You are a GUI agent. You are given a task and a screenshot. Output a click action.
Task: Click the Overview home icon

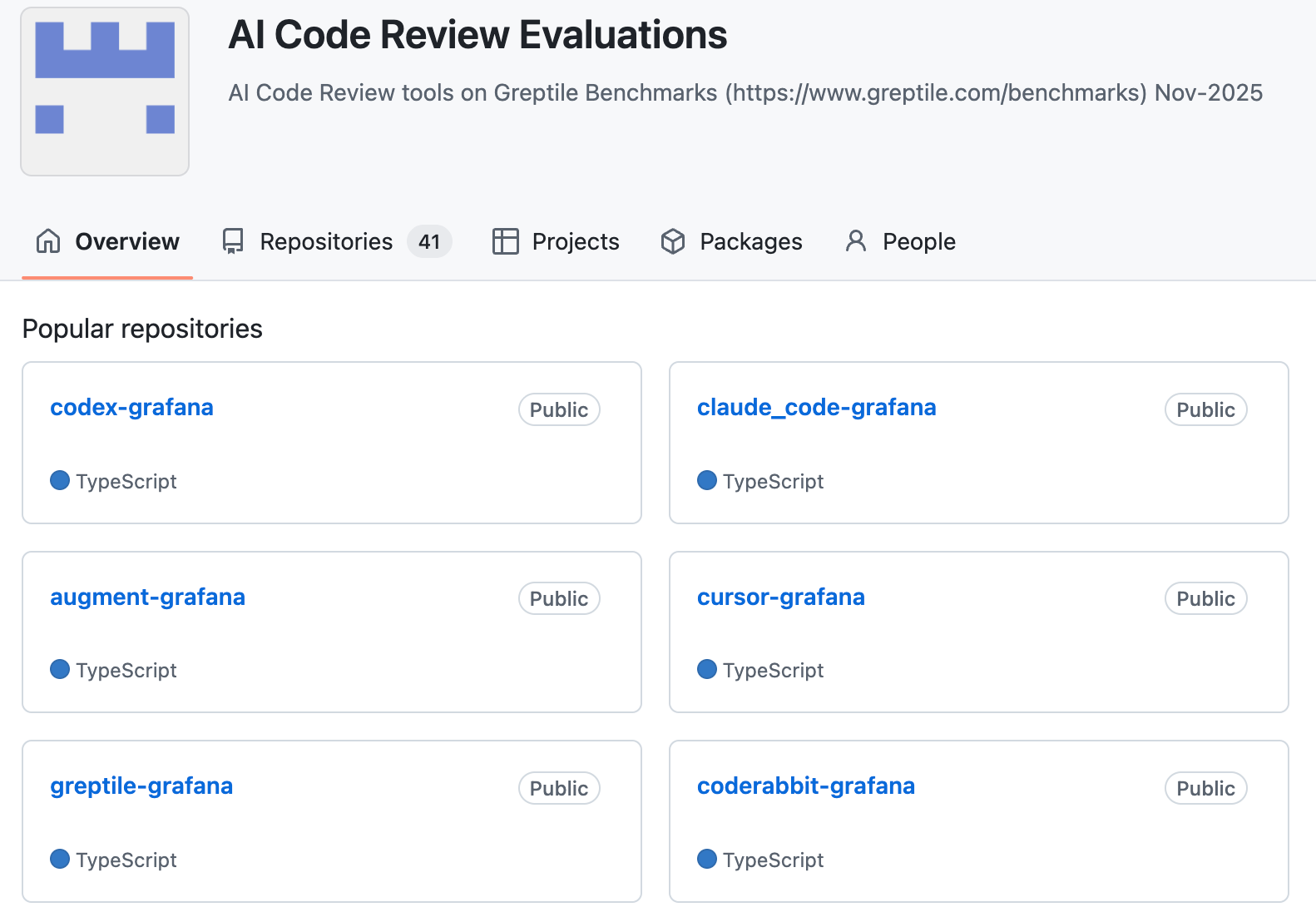(48, 241)
